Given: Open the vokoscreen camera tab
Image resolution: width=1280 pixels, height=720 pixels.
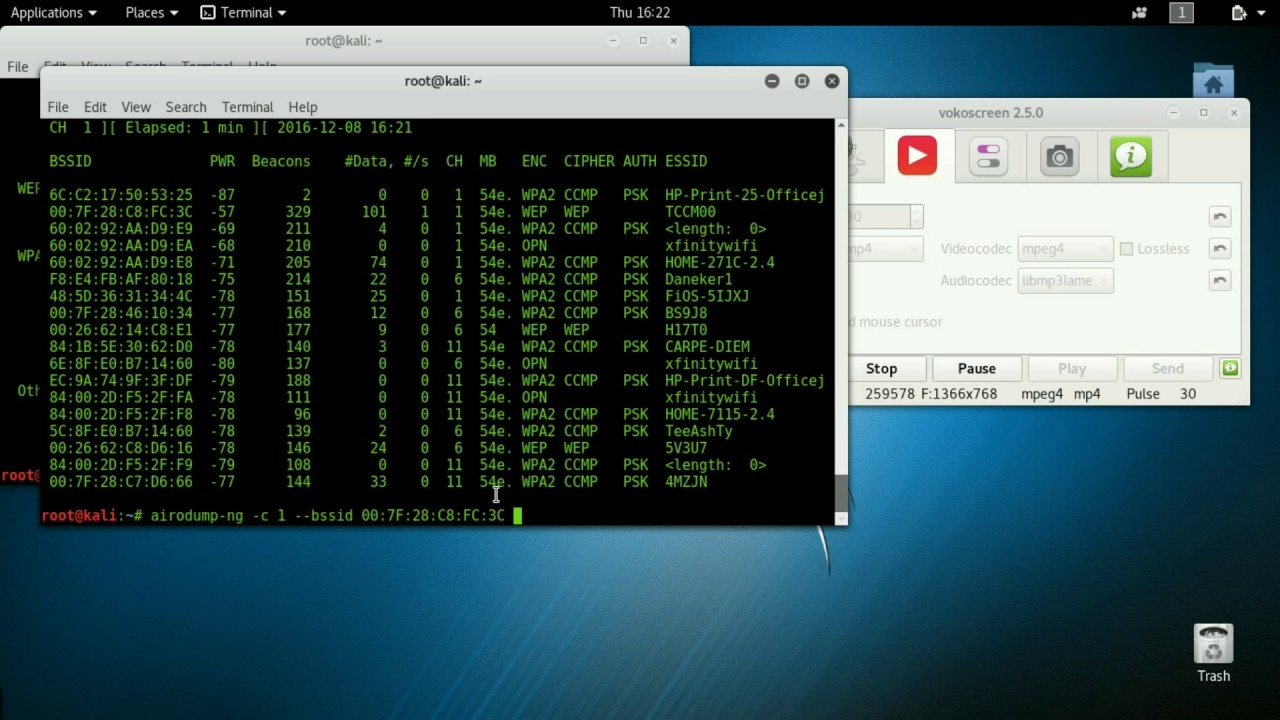Looking at the screenshot, I should (1059, 156).
